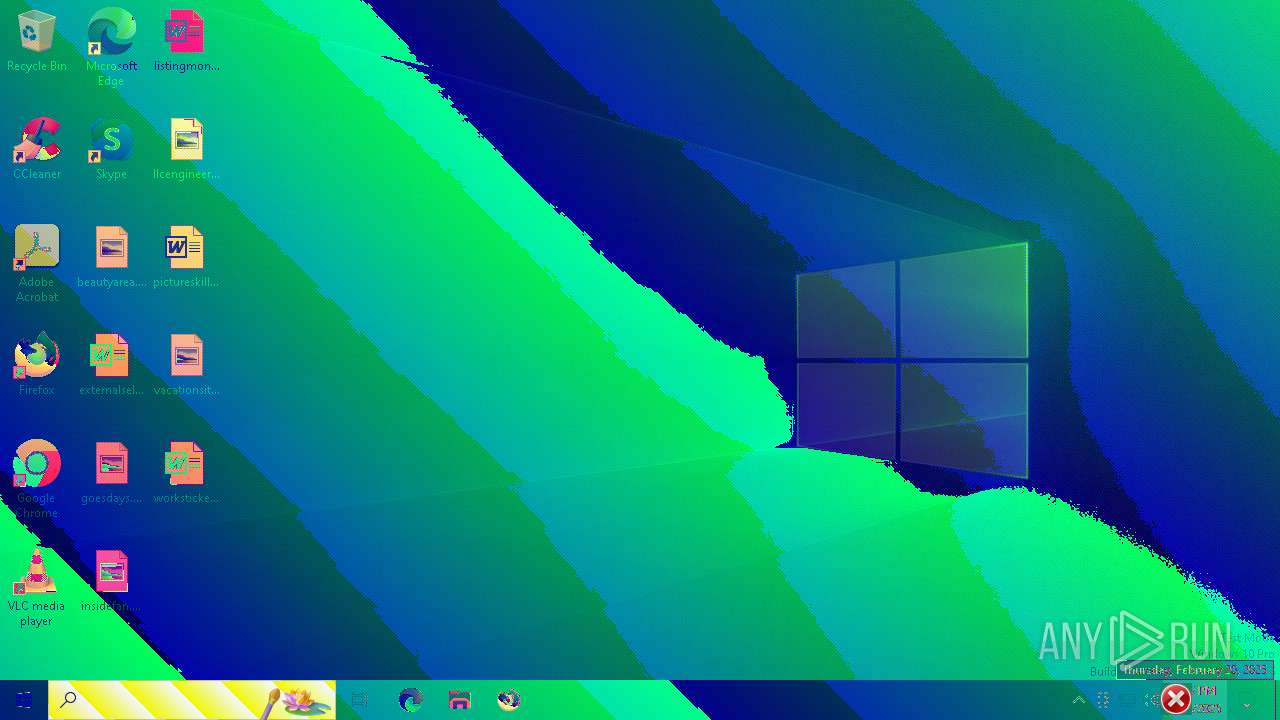
Task: Select the worksticke document icon
Action: (186, 472)
